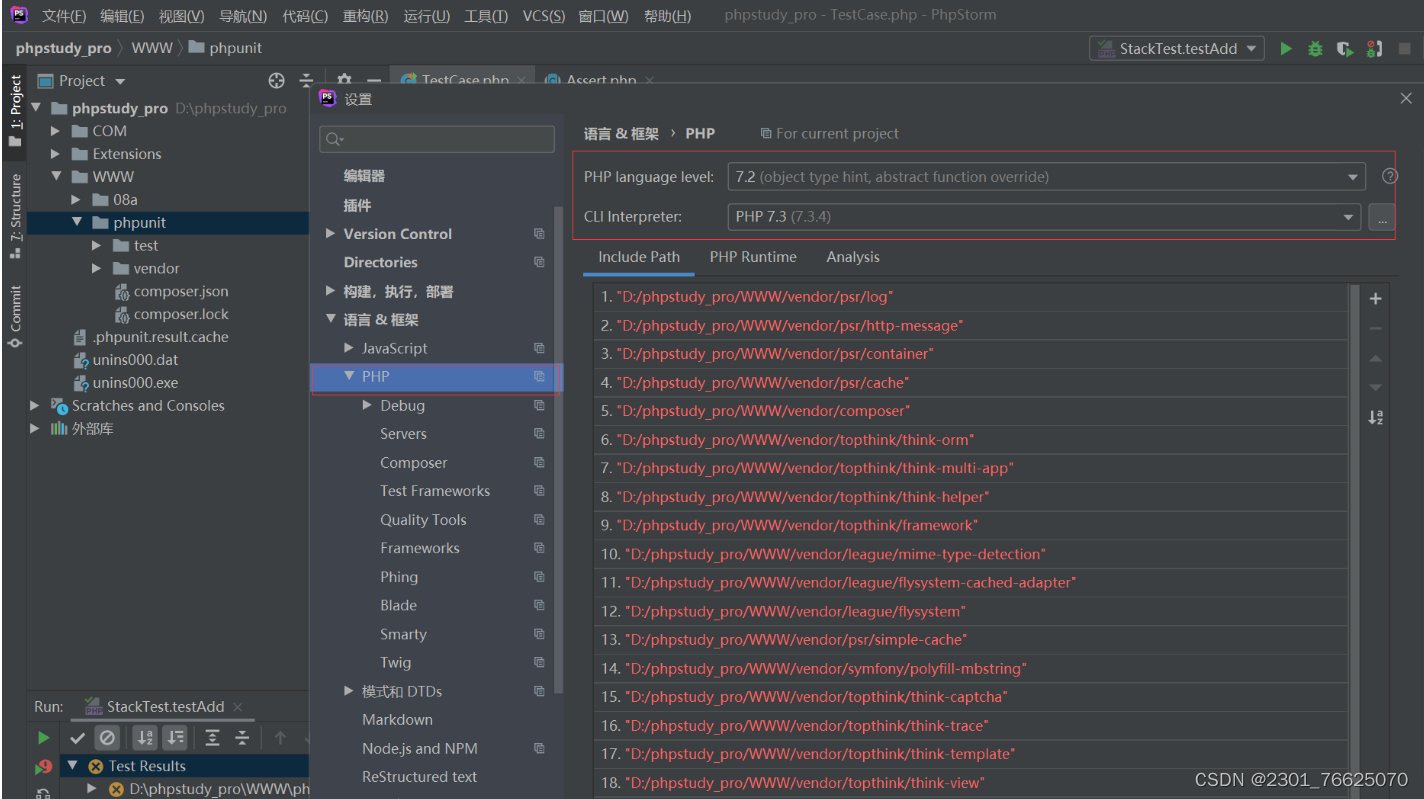Open Quality Tools settings page

pyautogui.click(x=423, y=520)
